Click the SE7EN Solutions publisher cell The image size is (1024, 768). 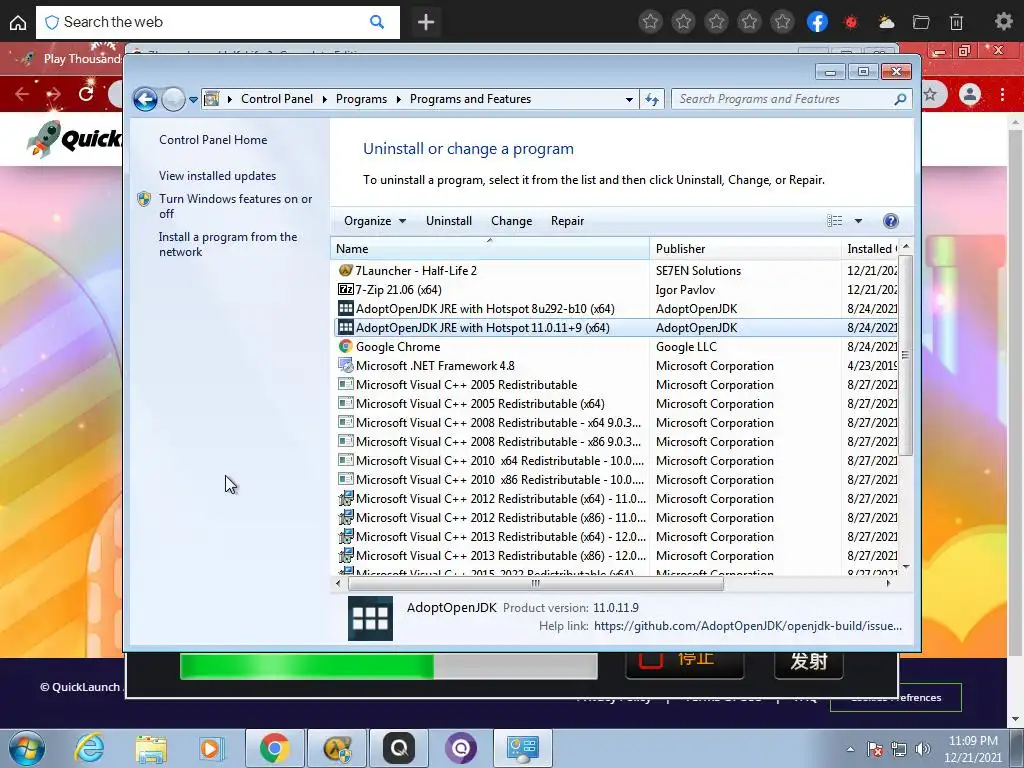(x=698, y=270)
